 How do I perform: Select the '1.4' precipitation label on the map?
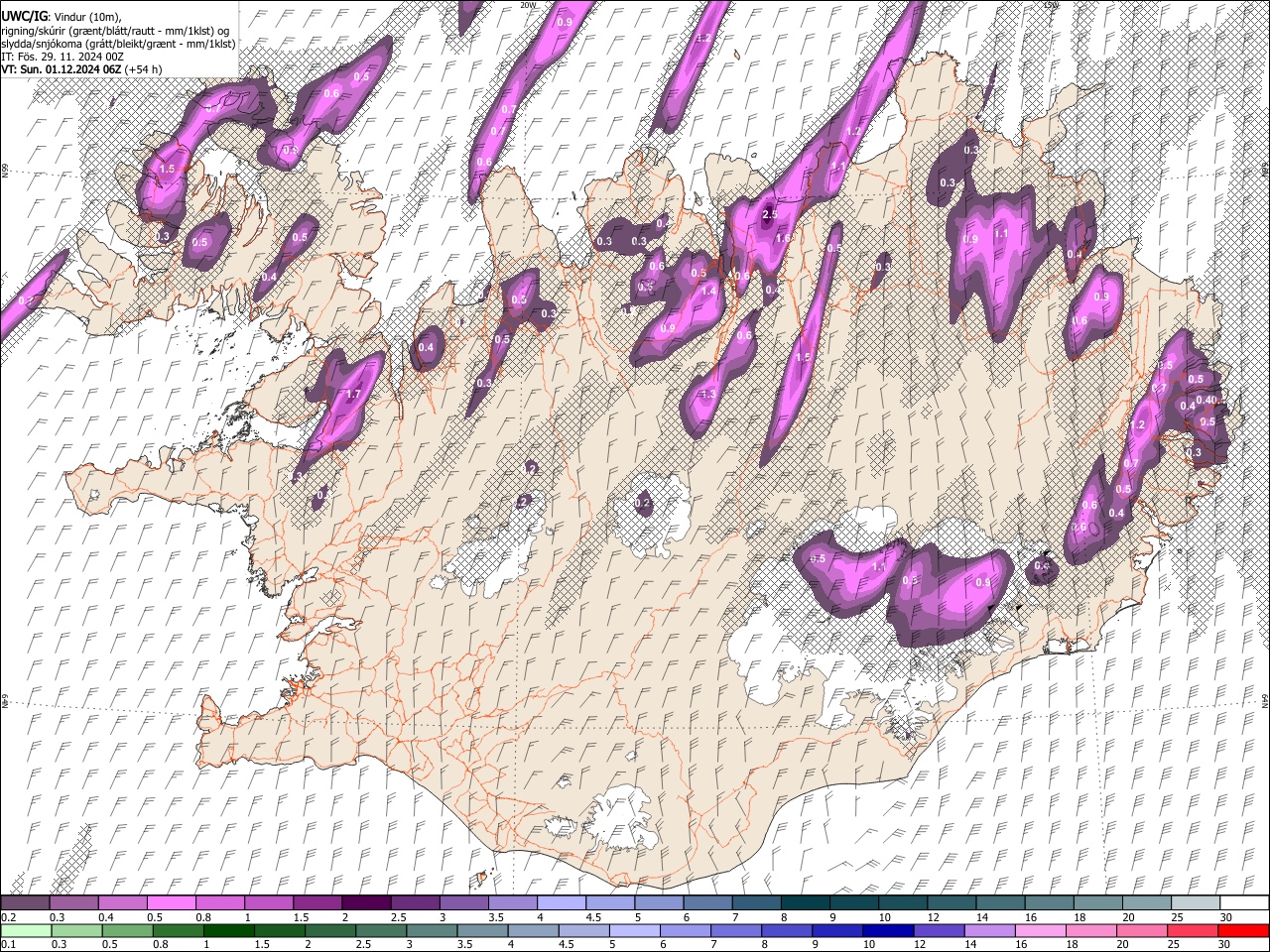708,292
